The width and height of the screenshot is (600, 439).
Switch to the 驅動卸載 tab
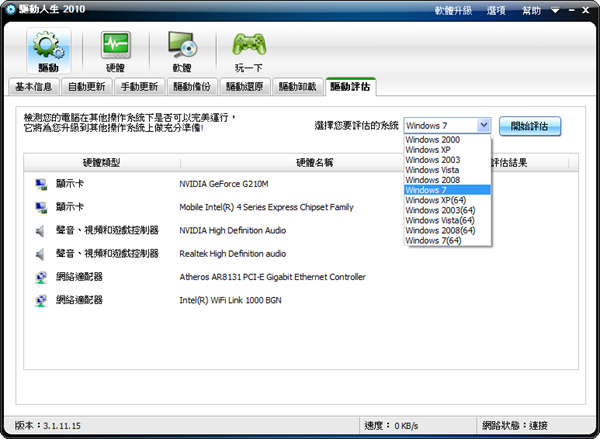tap(298, 87)
